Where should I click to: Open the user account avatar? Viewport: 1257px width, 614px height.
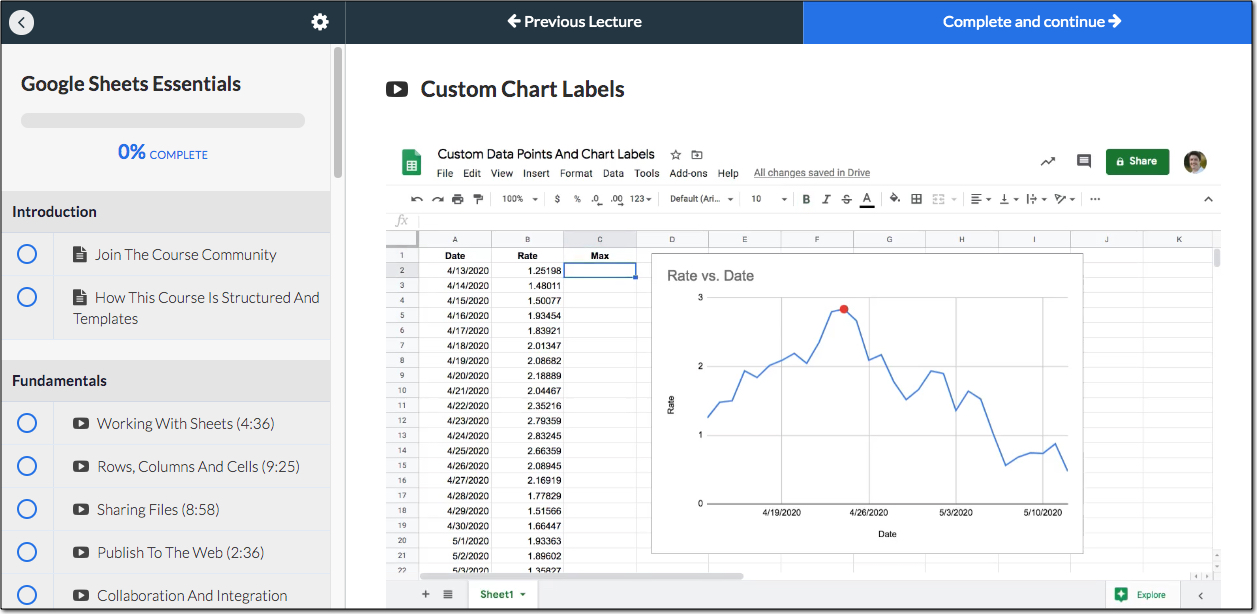(1195, 161)
